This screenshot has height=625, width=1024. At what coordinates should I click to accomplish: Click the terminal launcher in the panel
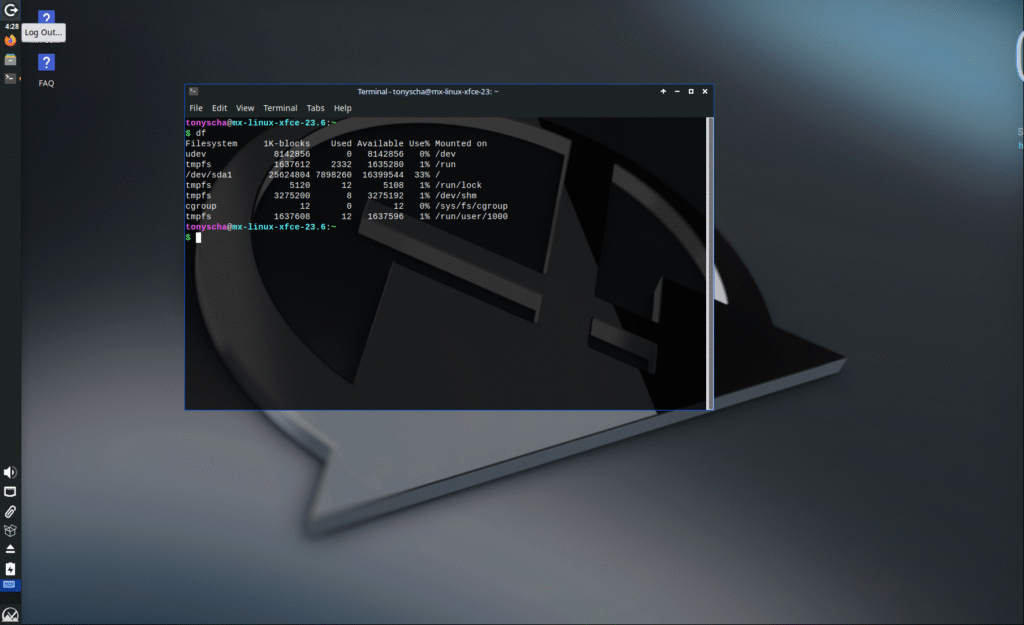click(x=10, y=78)
